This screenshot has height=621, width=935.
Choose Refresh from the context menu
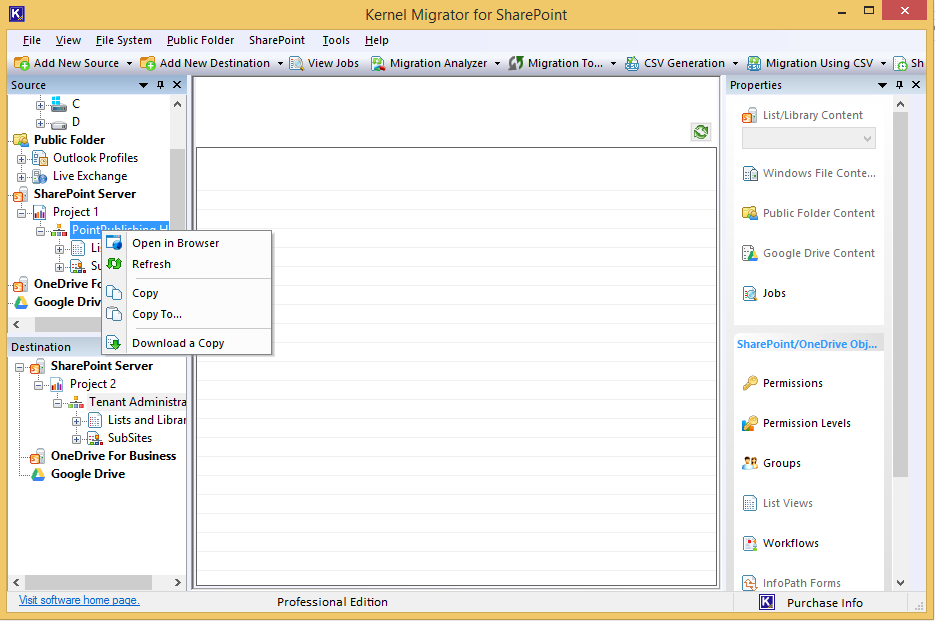[187, 264]
